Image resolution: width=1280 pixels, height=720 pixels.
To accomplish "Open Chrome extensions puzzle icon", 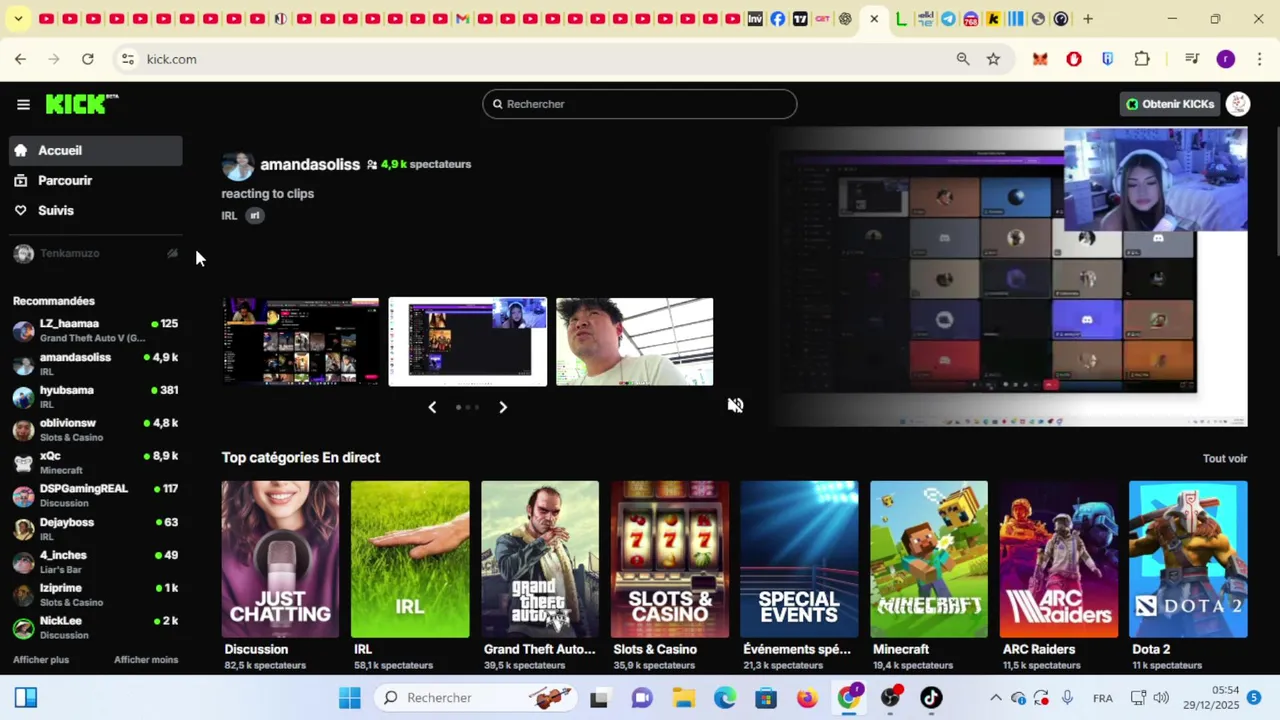I will click(1142, 59).
